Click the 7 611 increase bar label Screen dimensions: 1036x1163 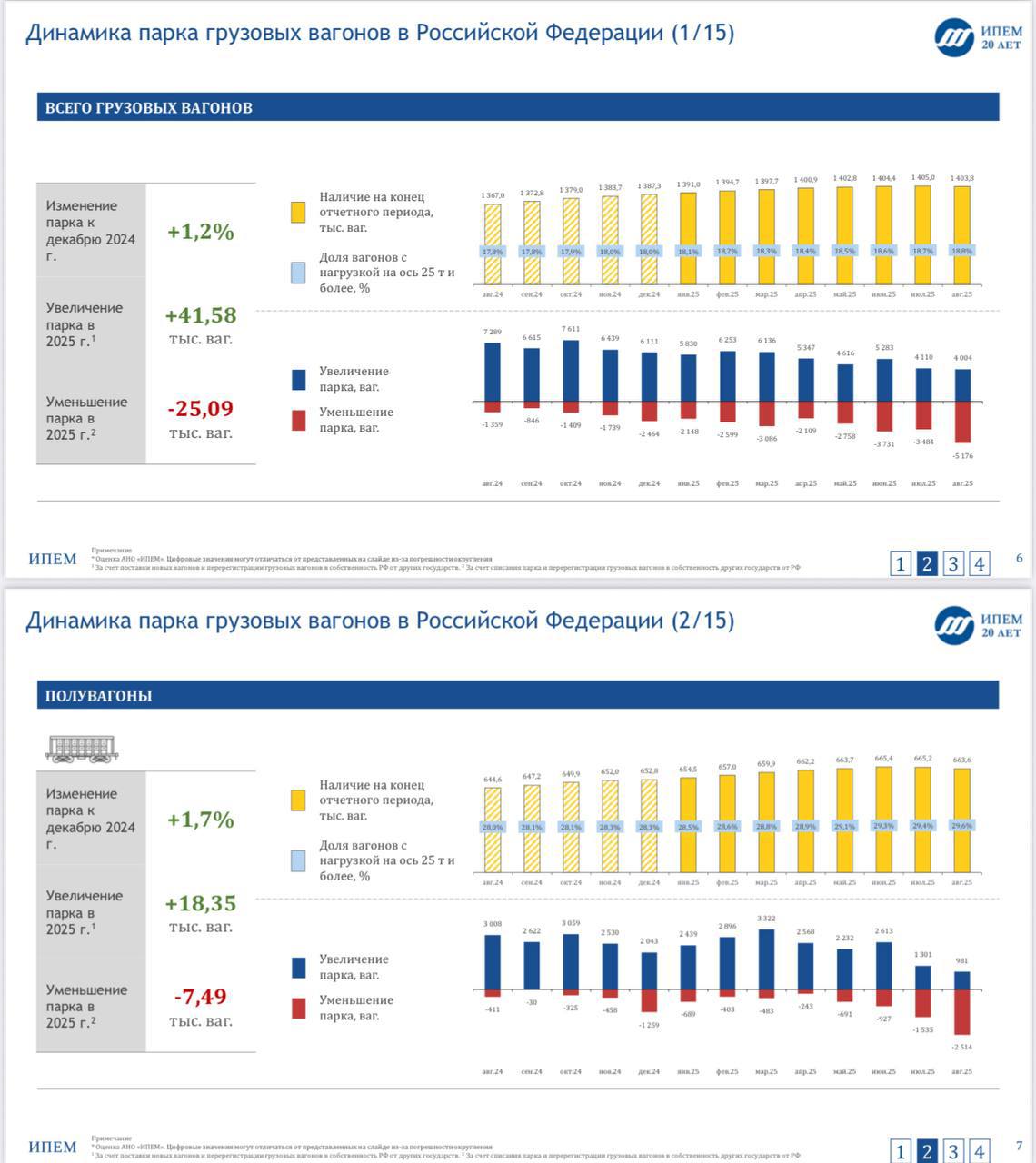pos(571,329)
